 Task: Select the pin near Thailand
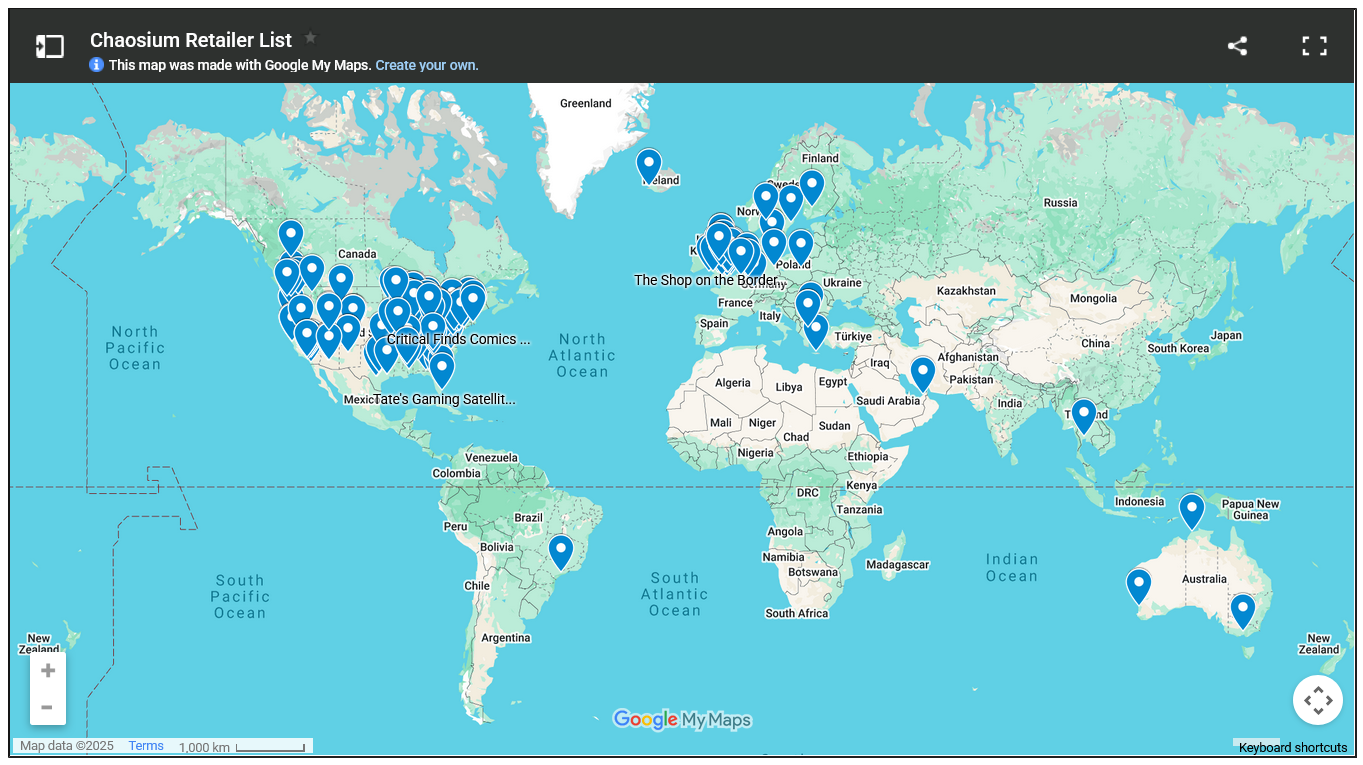pyautogui.click(x=1083, y=414)
